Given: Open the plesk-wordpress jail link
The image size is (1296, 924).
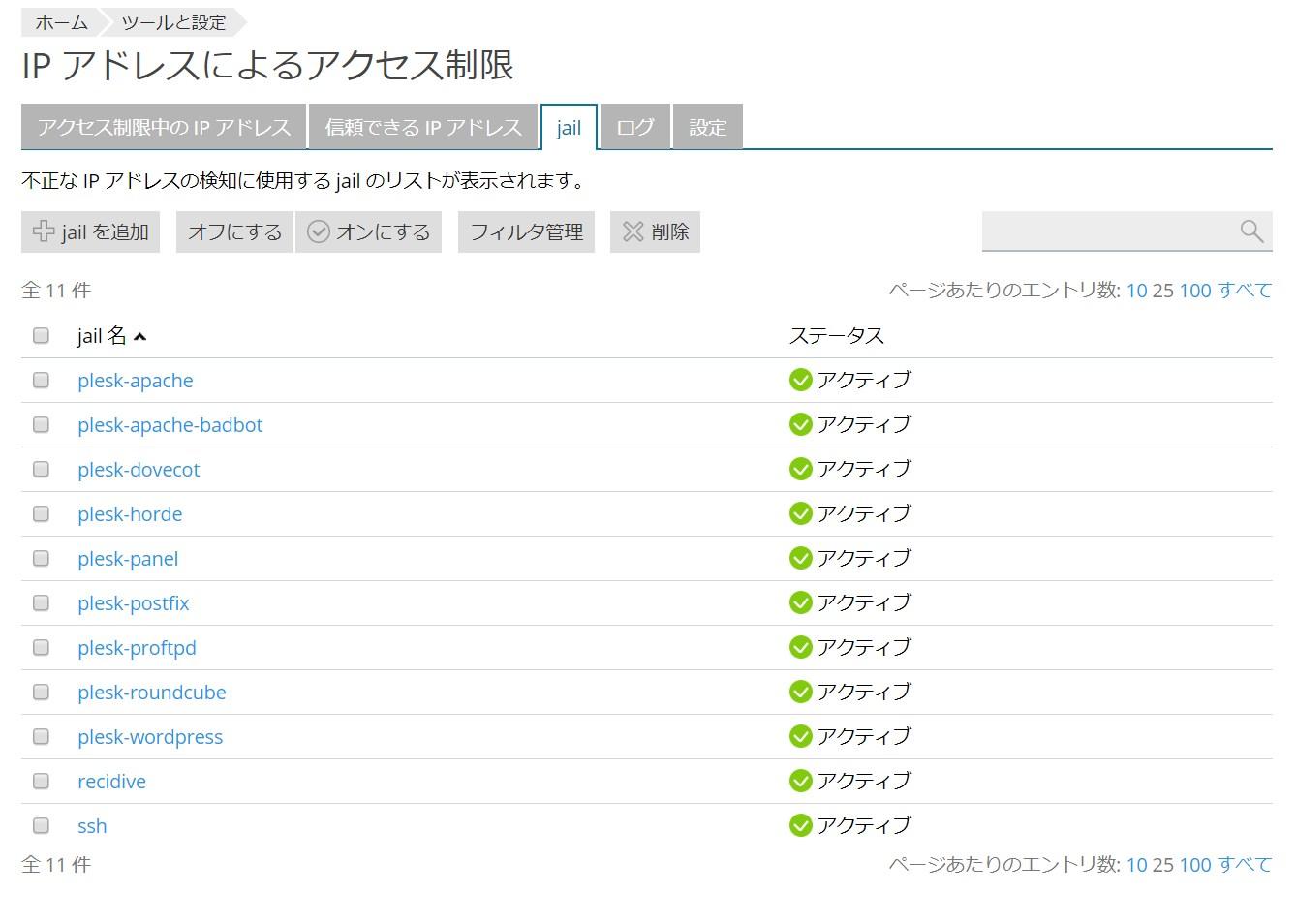Looking at the screenshot, I should click(x=150, y=737).
